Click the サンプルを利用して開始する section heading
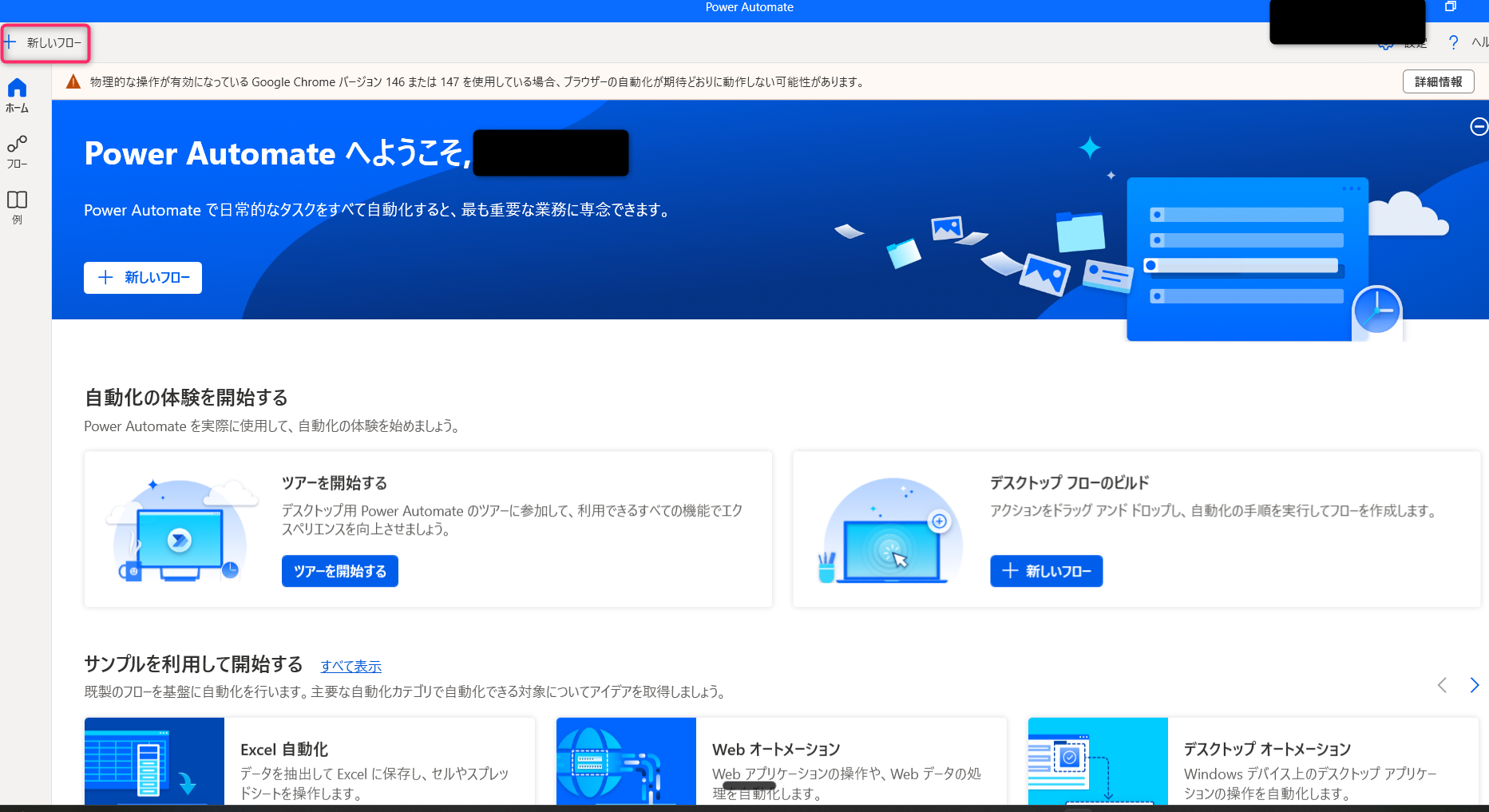 click(193, 664)
